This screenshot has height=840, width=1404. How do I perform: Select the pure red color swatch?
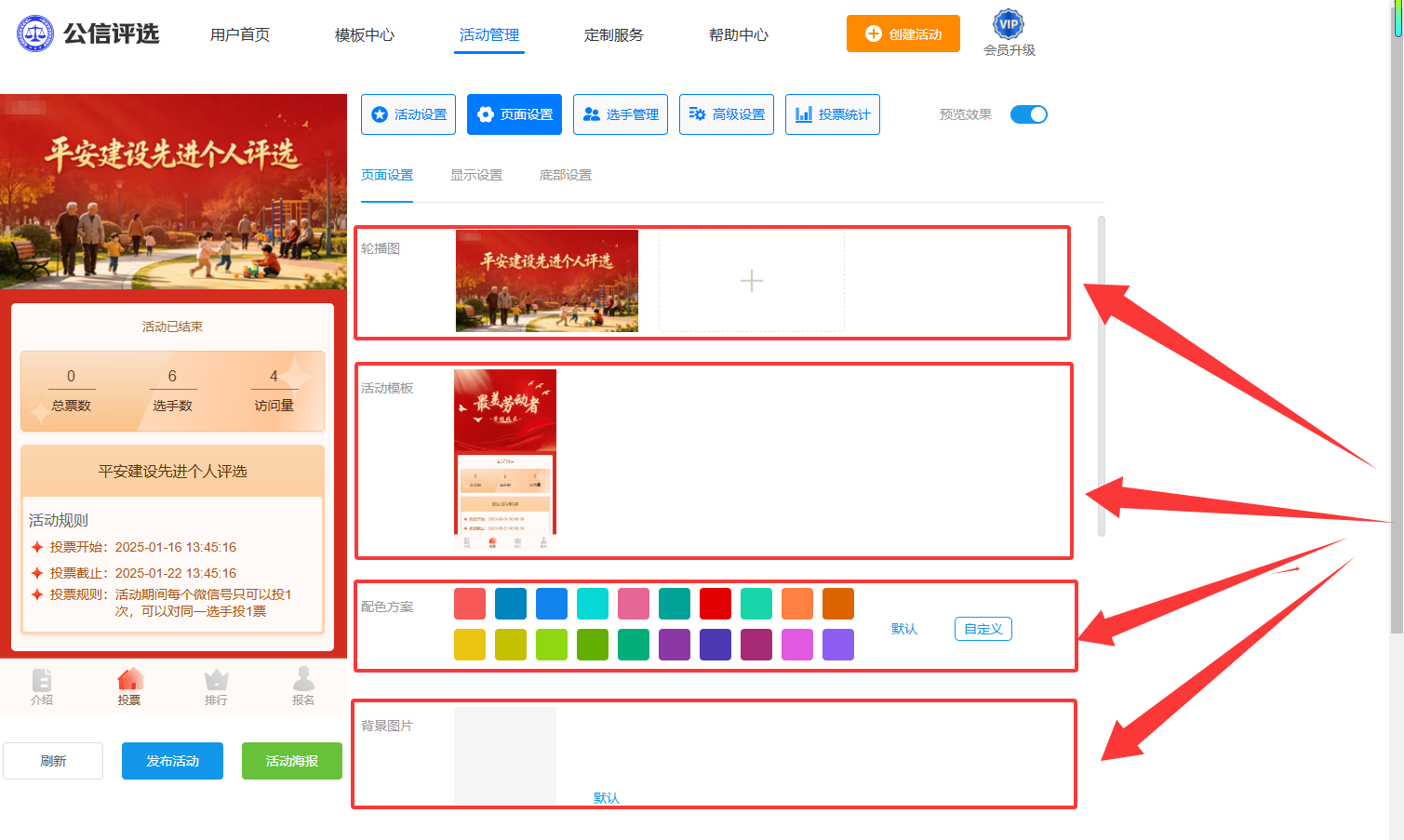[715, 604]
